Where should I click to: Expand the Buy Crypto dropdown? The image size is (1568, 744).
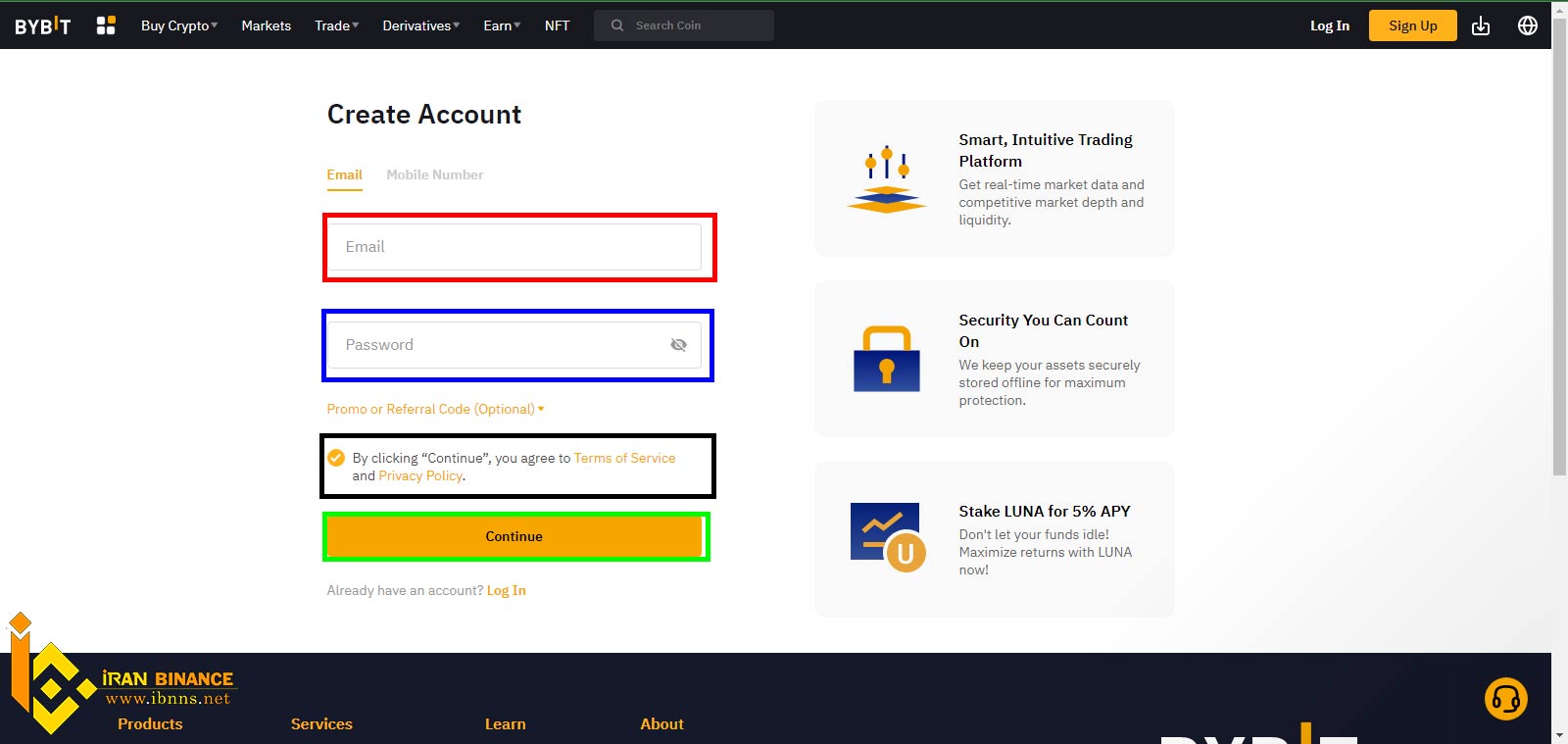coord(179,25)
